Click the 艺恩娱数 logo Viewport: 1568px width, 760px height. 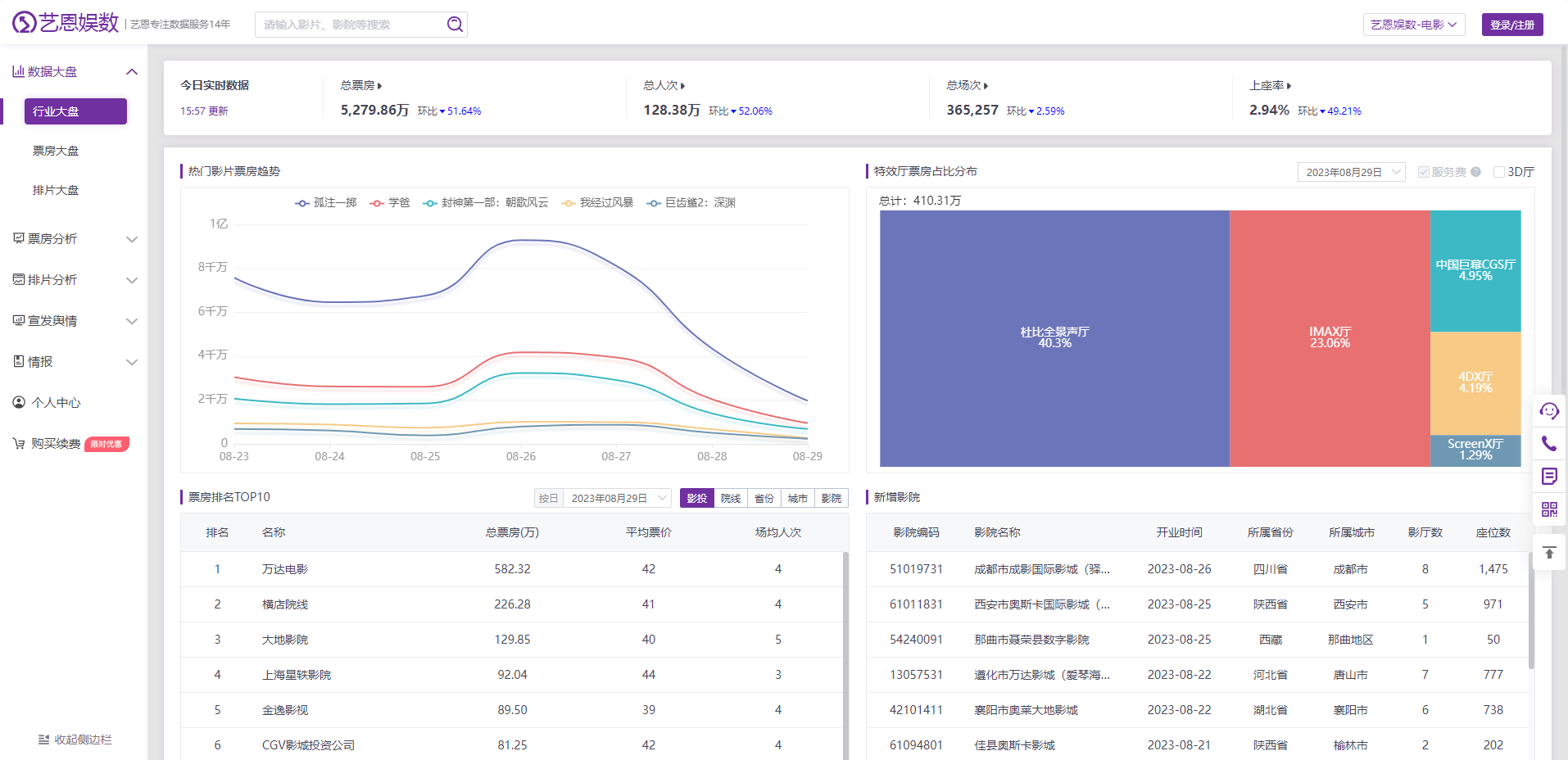point(66,23)
